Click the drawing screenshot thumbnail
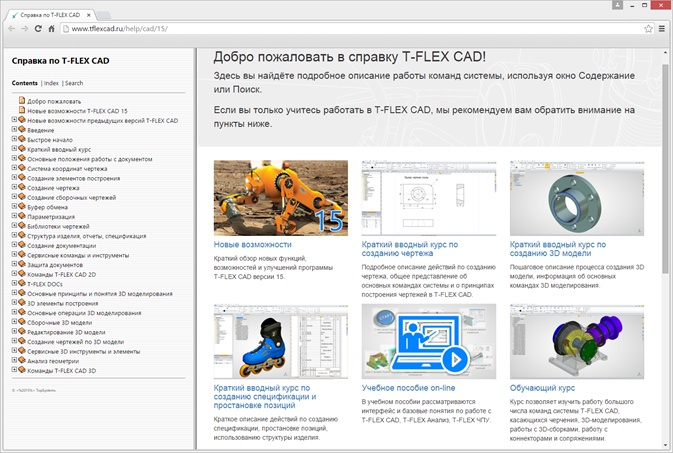Screen dimensions: 673x453 429,198
